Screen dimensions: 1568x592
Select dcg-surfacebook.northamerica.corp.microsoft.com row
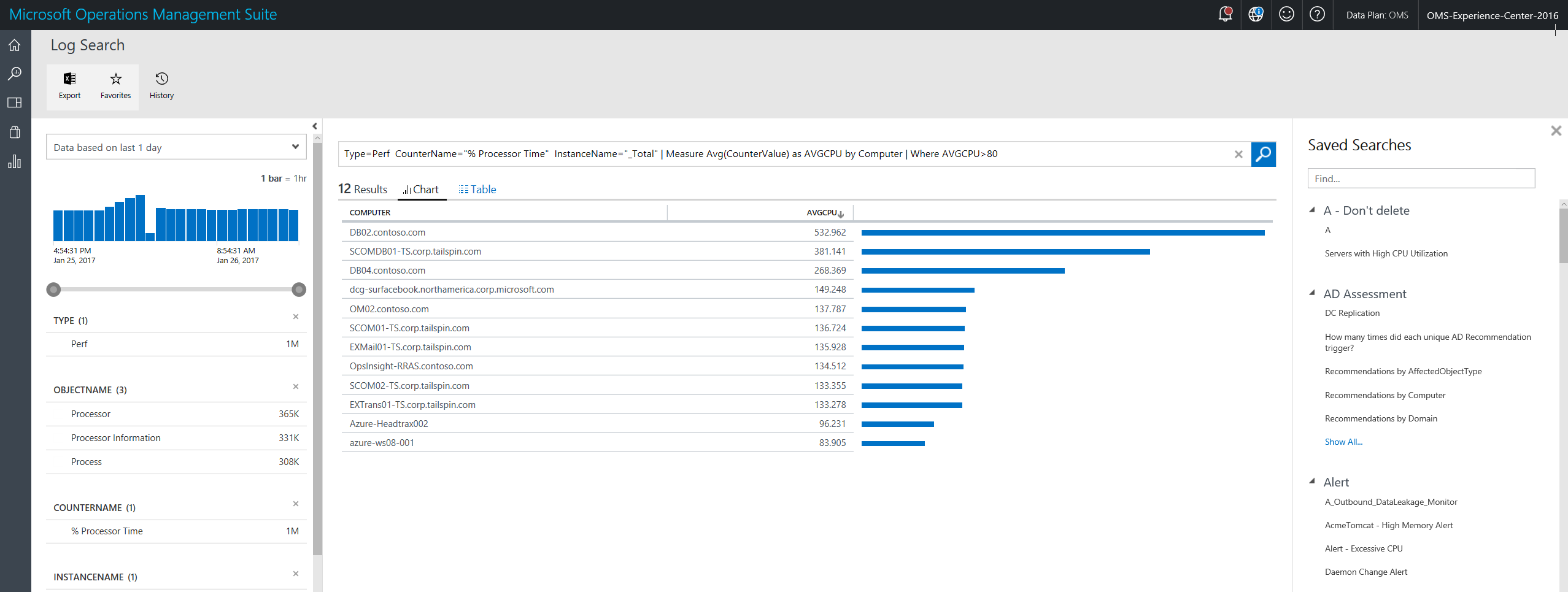click(597, 290)
